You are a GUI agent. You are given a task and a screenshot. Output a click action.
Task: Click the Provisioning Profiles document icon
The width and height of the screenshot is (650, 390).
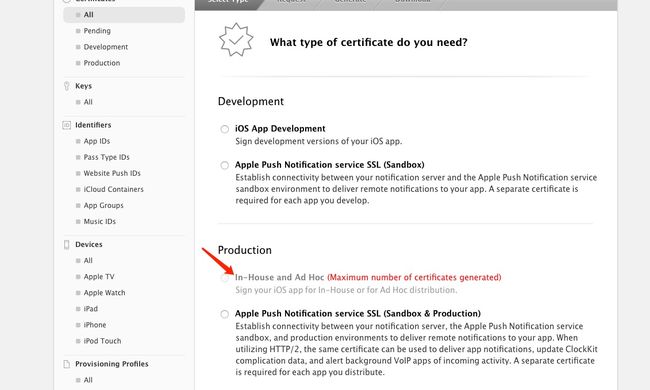click(66, 364)
